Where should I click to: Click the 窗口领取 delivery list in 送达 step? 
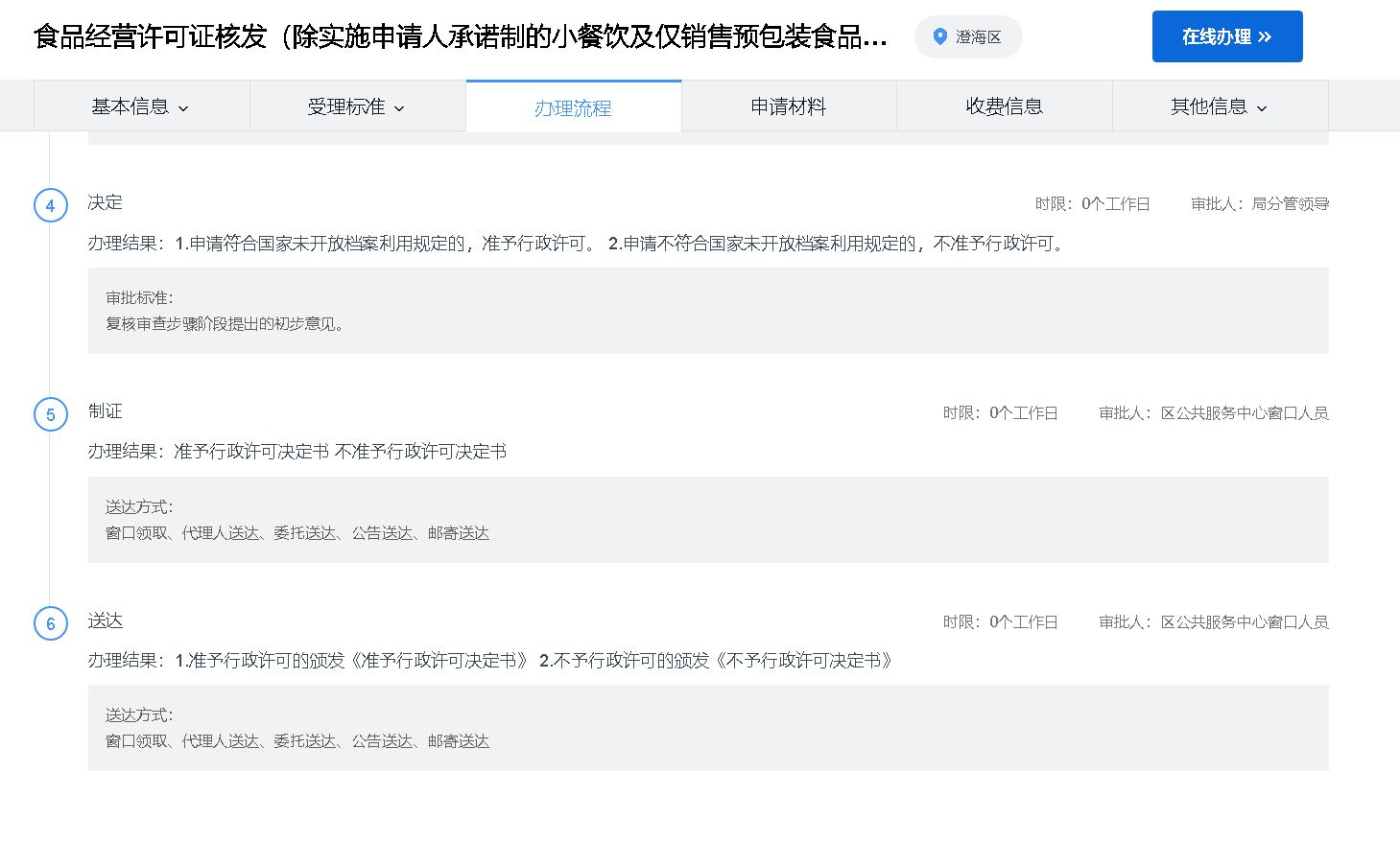[297, 741]
